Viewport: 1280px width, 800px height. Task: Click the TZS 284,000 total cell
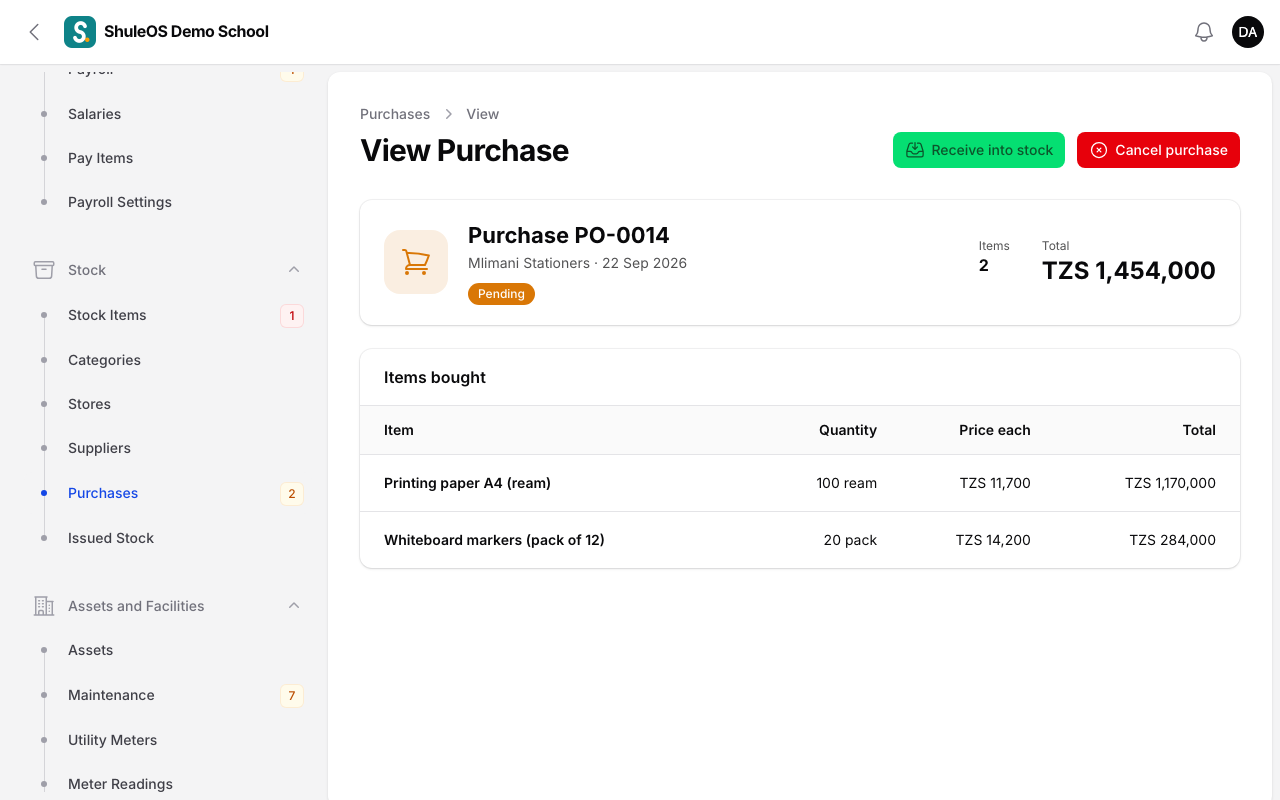click(1173, 540)
